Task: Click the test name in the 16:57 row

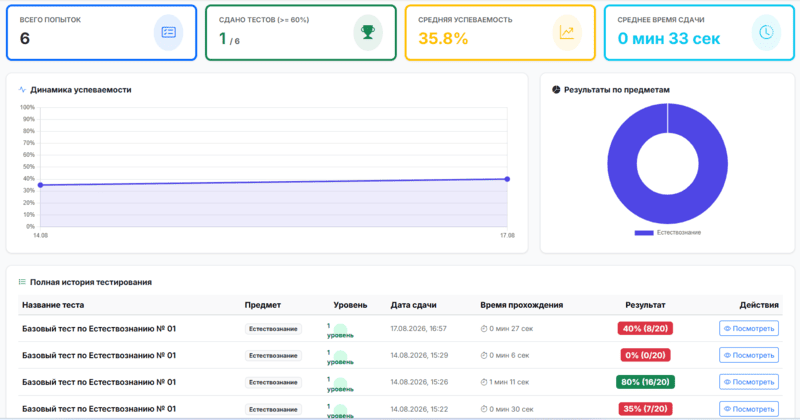Action: coord(99,329)
